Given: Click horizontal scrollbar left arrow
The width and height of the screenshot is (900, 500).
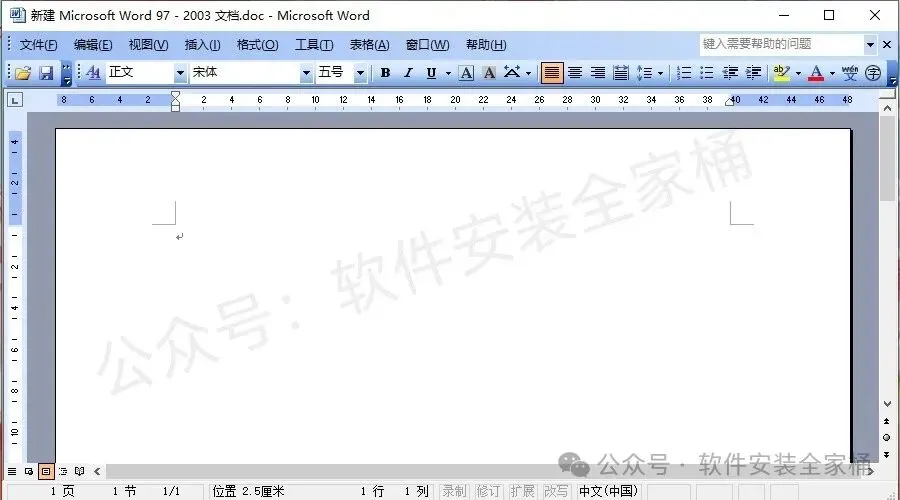Looking at the screenshot, I should pos(97,471).
